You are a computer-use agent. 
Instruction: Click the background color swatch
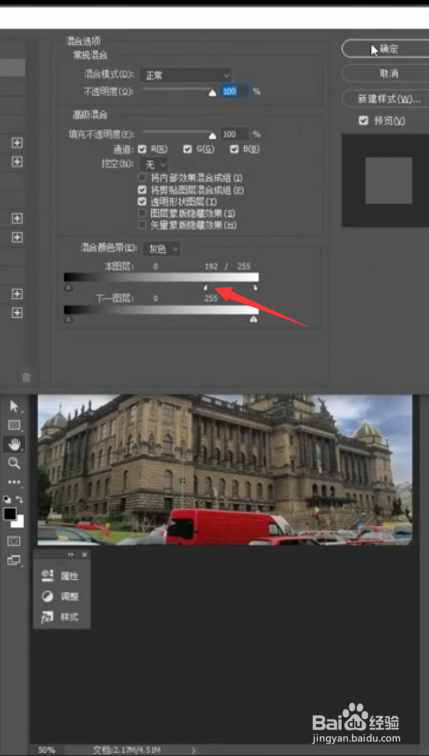tap(19, 523)
